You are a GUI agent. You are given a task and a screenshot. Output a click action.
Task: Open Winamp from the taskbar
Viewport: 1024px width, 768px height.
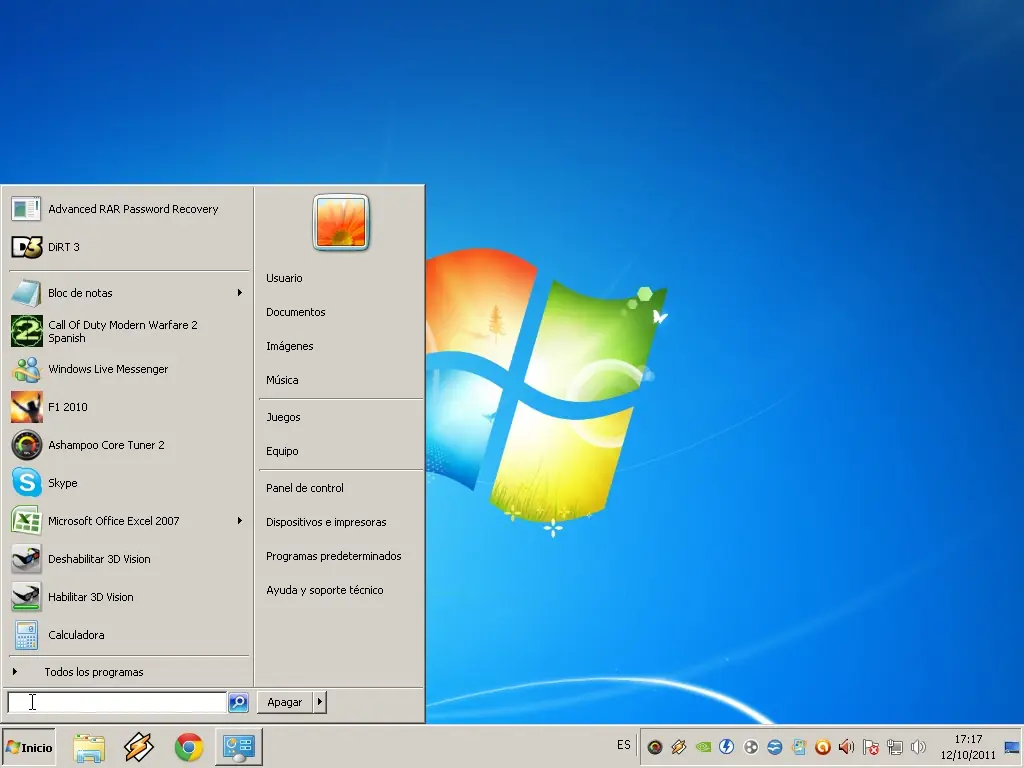[x=139, y=748]
